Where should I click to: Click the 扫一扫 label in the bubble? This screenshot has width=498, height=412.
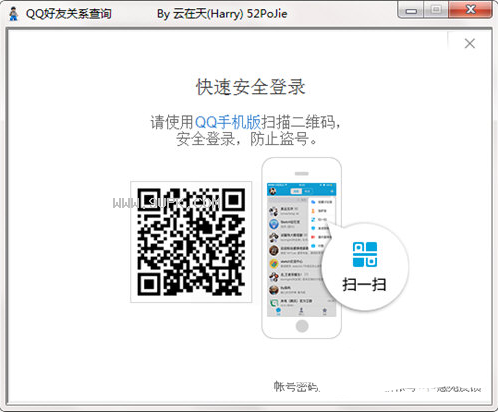(364, 285)
